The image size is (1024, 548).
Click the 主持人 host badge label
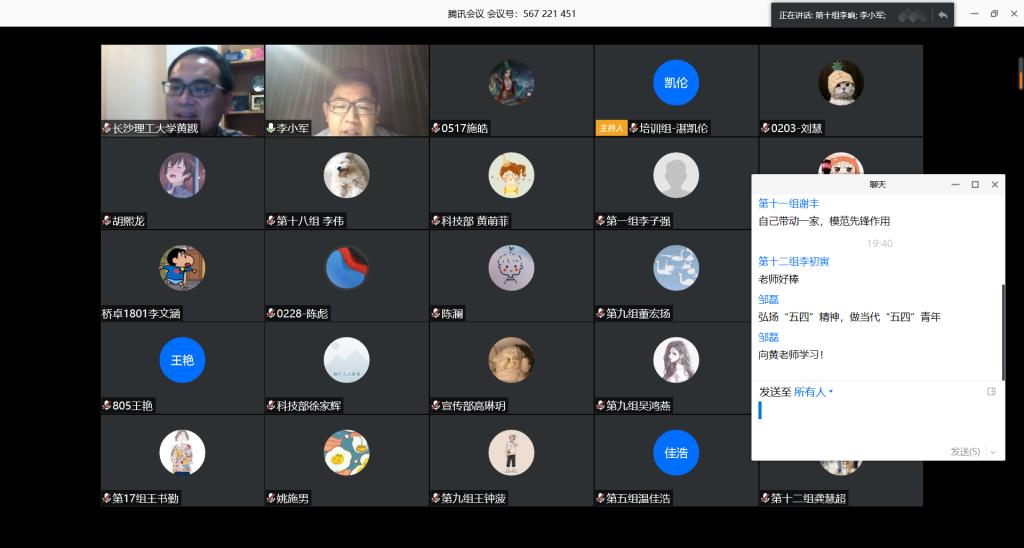click(x=610, y=128)
